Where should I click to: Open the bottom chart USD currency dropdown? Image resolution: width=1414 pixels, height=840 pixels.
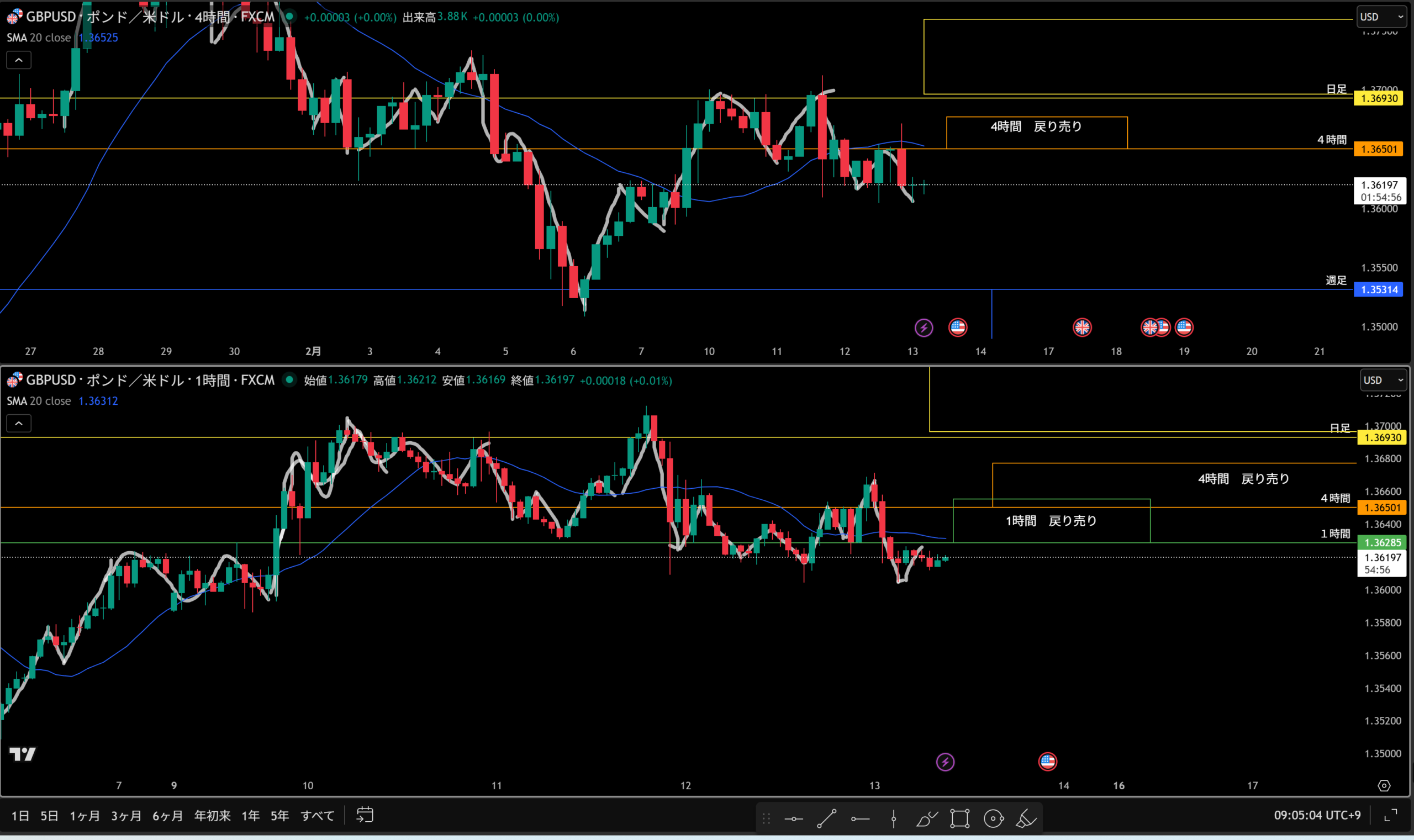click(x=1384, y=381)
